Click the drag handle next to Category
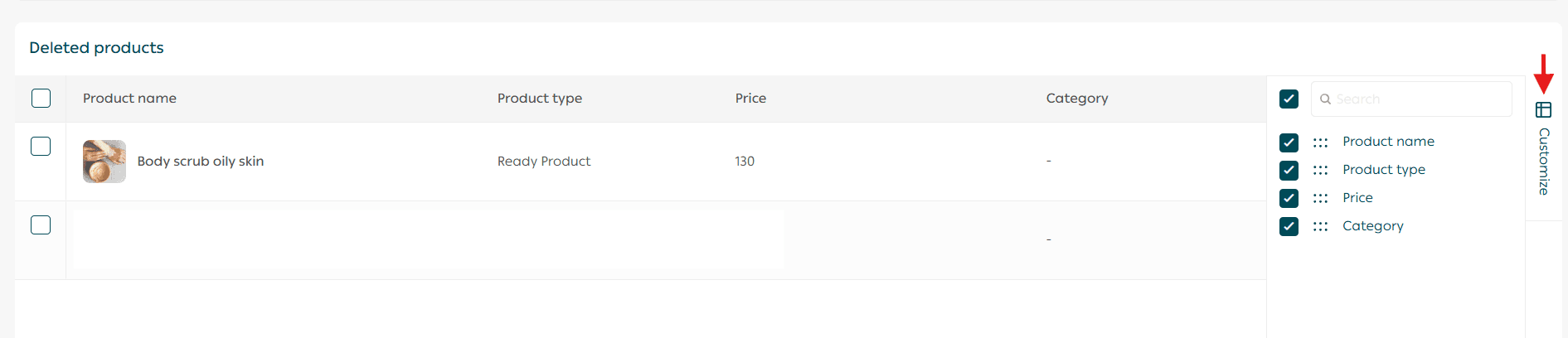Image resolution: width=1568 pixels, height=338 pixels. (1320, 227)
